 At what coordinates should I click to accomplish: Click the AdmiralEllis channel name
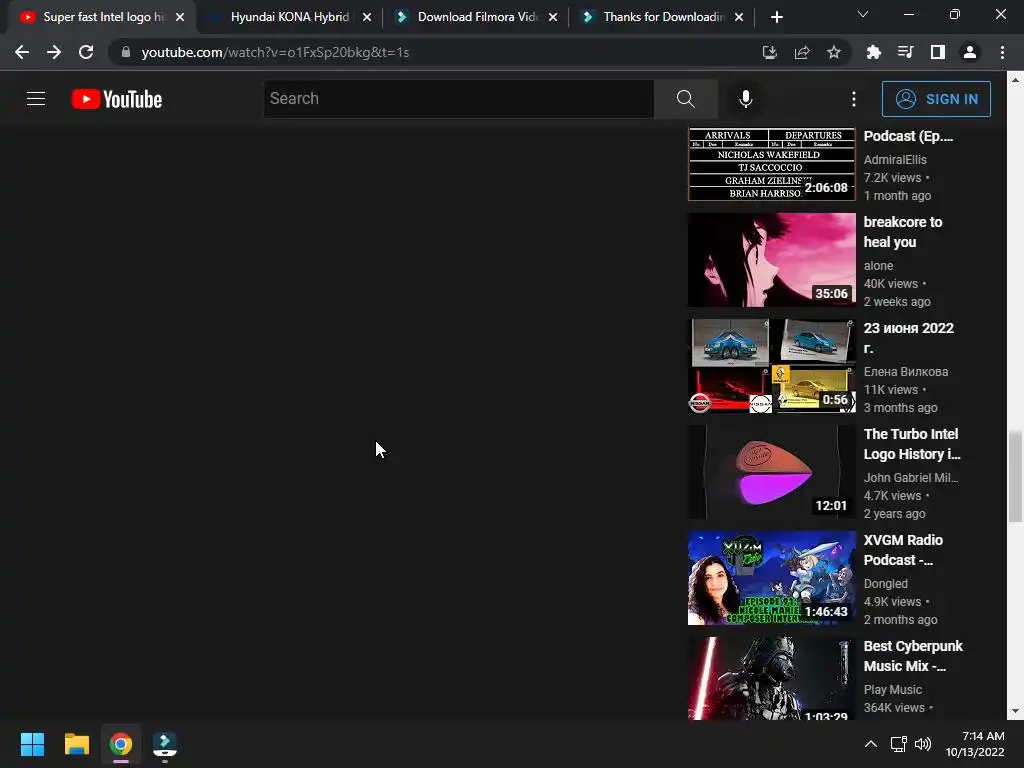click(895, 159)
